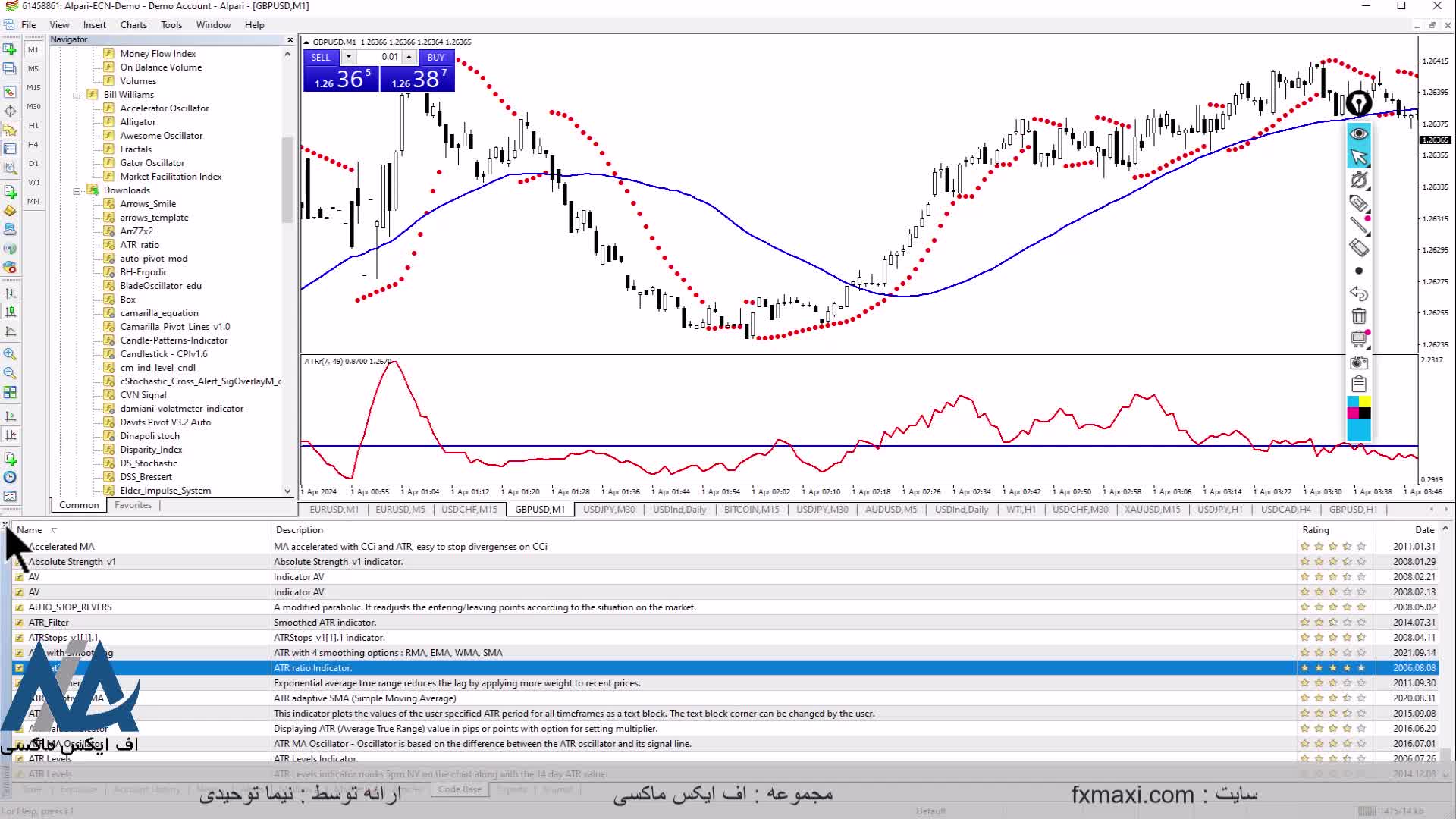The height and width of the screenshot is (819, 1456).
Task: Click the zoom out magnifier icon
Action: [10, 373]
